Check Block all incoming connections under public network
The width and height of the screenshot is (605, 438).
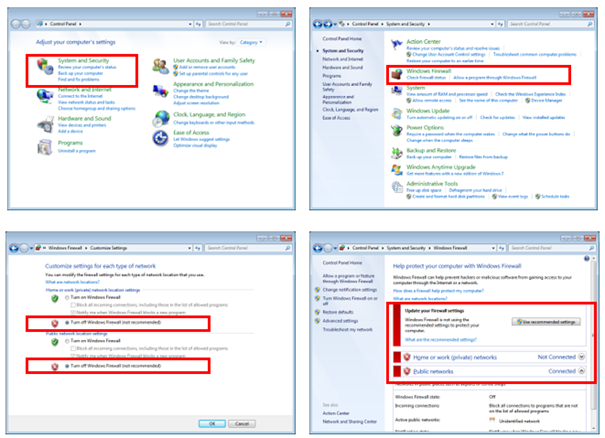coord(73,348)
